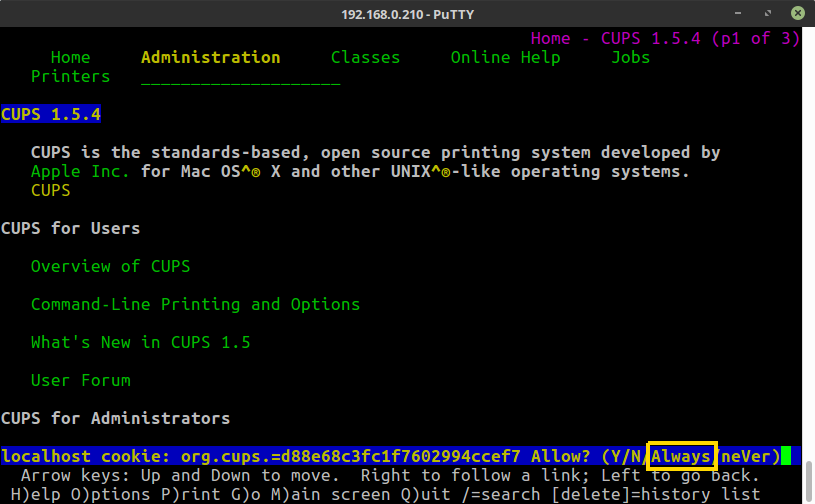
Task: Go to the Printers page
Action: pos(70,76)
